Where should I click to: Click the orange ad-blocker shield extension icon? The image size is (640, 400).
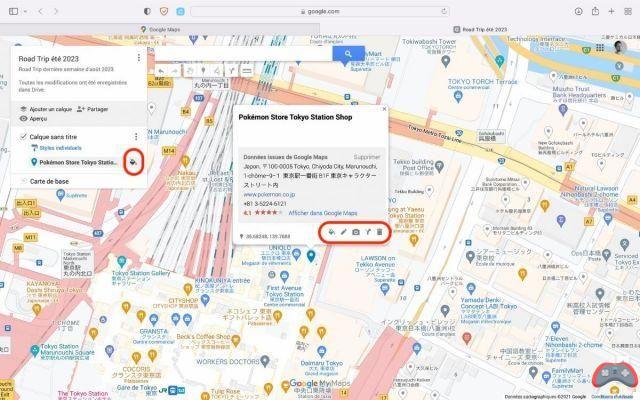164,11
